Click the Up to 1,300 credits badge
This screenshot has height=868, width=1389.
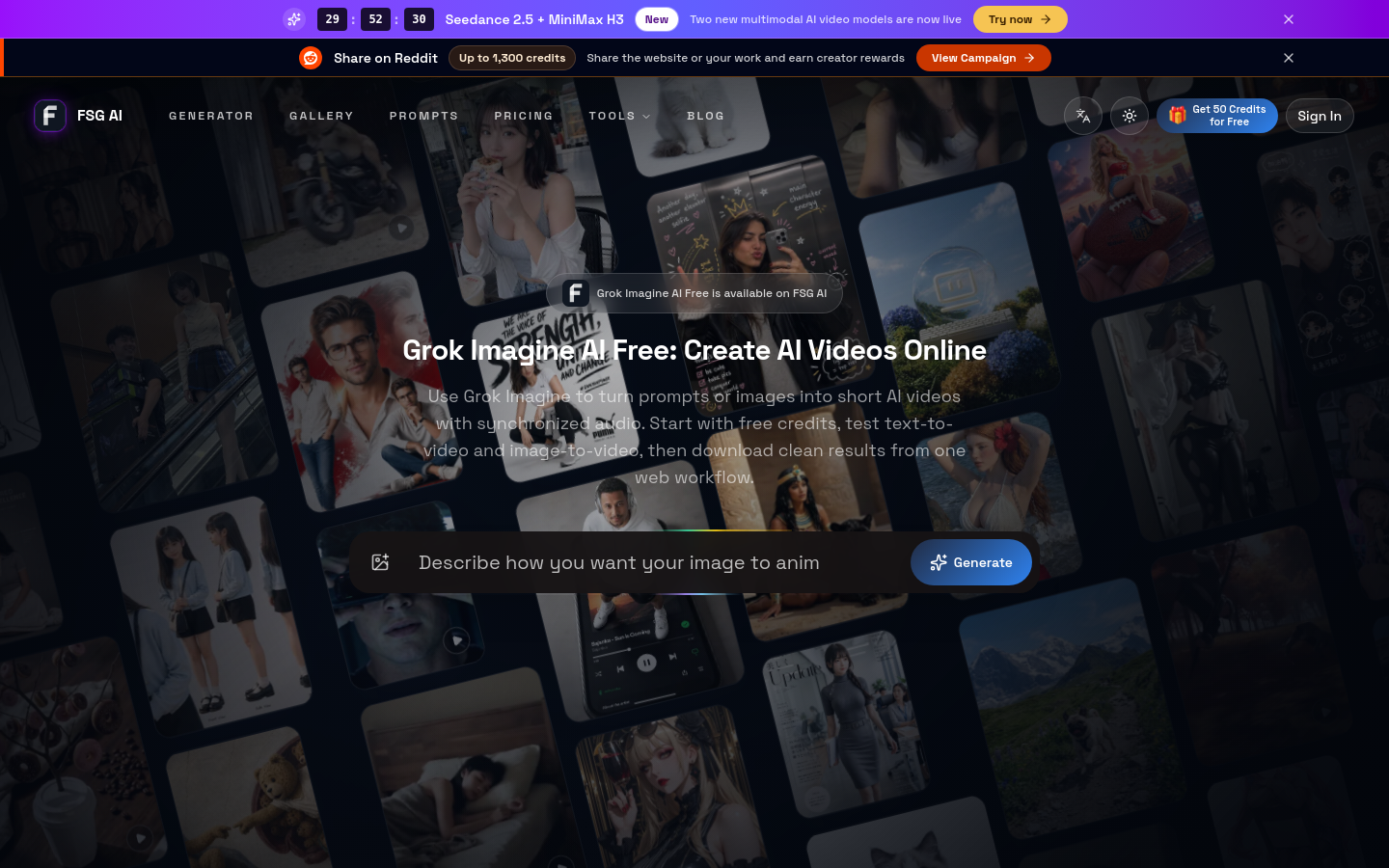[512, 58]
